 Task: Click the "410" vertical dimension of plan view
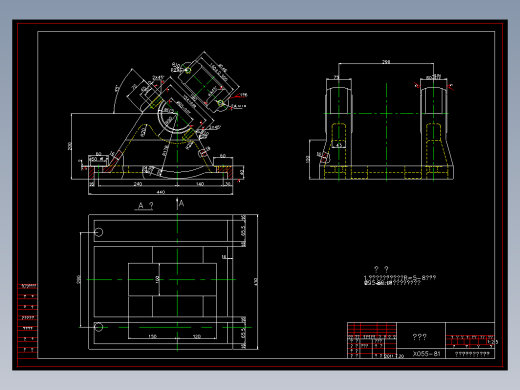(256, 282)
